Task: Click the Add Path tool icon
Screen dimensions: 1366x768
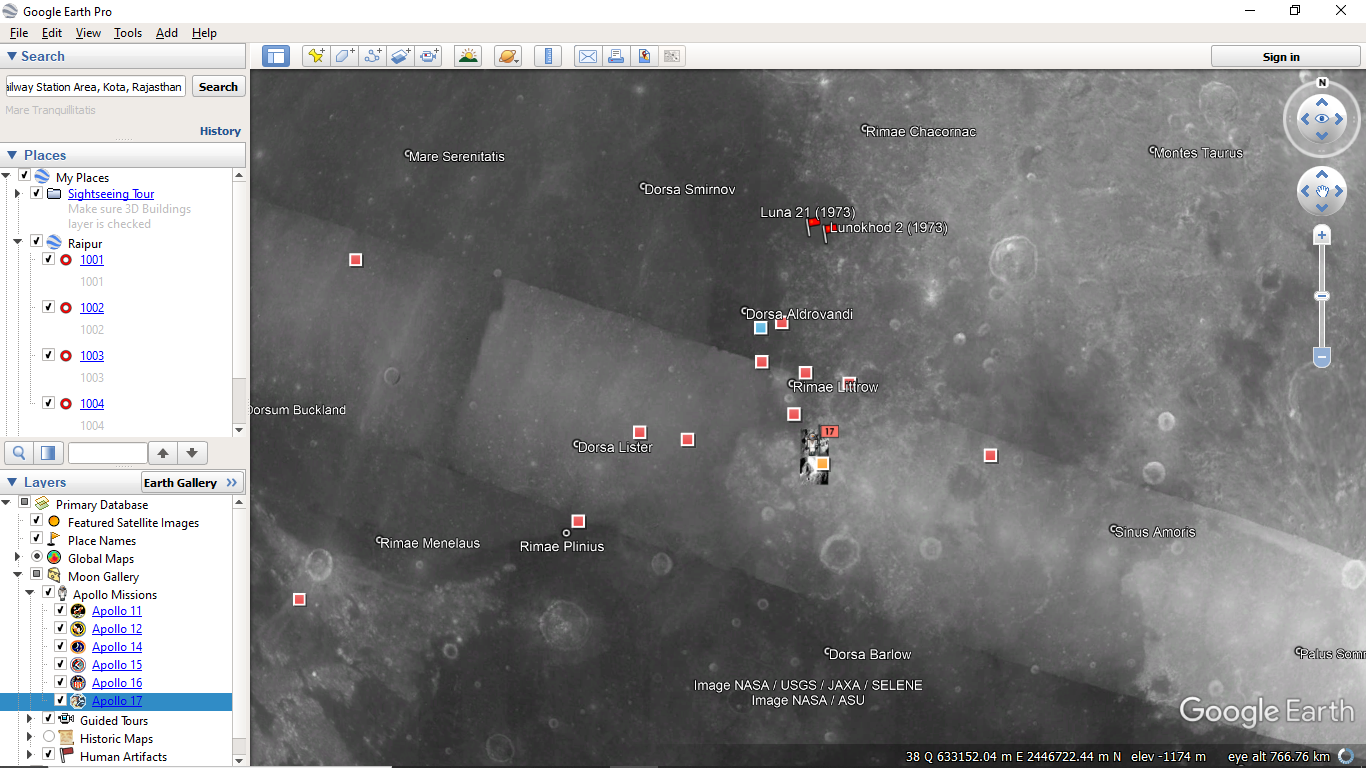Action: click(373, 56)
